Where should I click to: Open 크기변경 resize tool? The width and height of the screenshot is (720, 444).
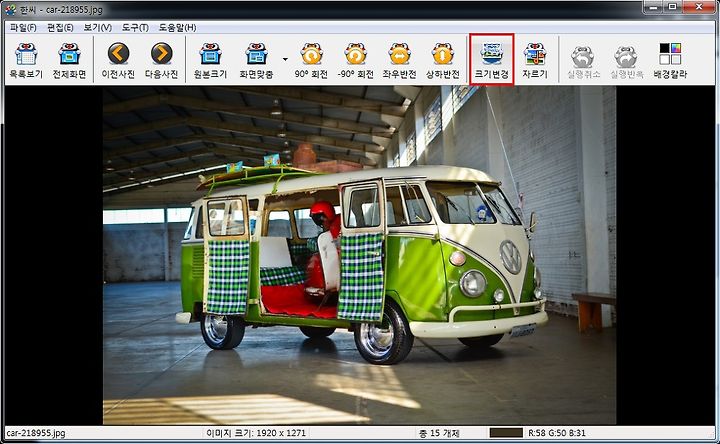coord(491,60)
